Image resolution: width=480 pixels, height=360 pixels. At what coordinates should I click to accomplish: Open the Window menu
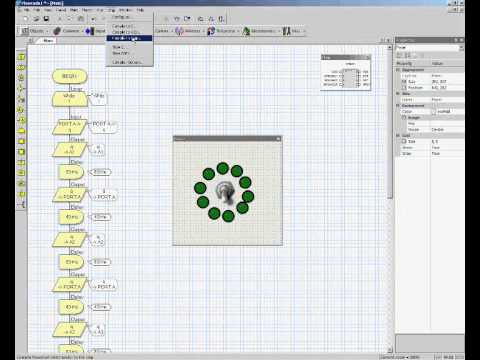pyautogui.click(x=125, y=10)
